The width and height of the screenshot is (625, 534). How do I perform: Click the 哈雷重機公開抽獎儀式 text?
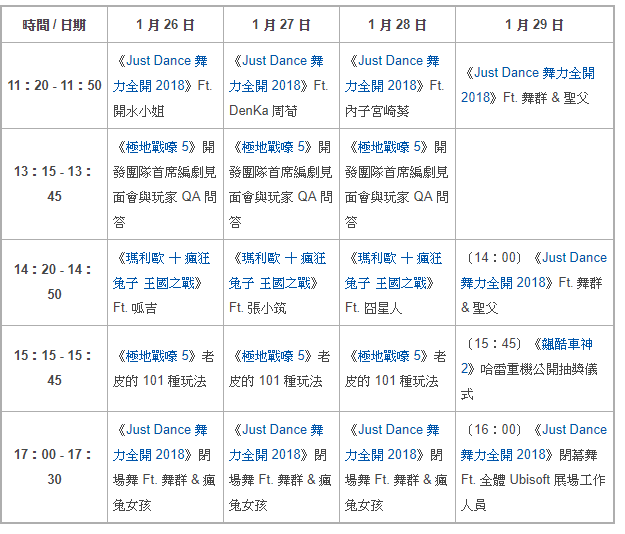(529, 381)
